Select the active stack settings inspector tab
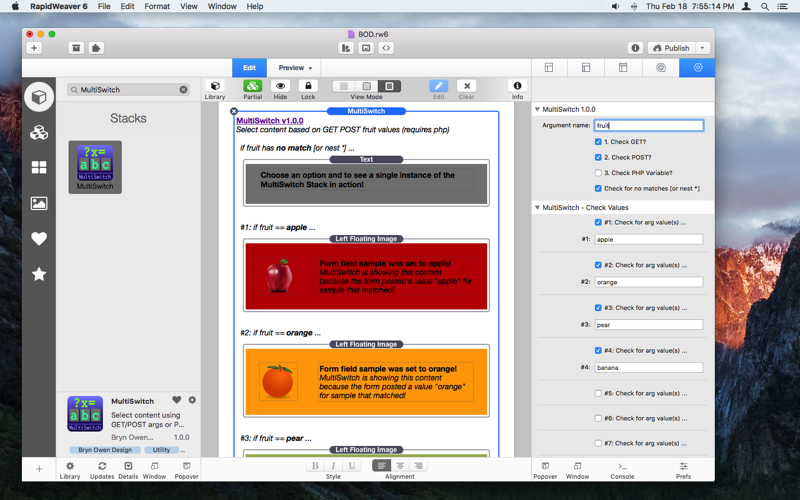Image resolution: width=800 pixels, height=500 pixels. [697, 68]
